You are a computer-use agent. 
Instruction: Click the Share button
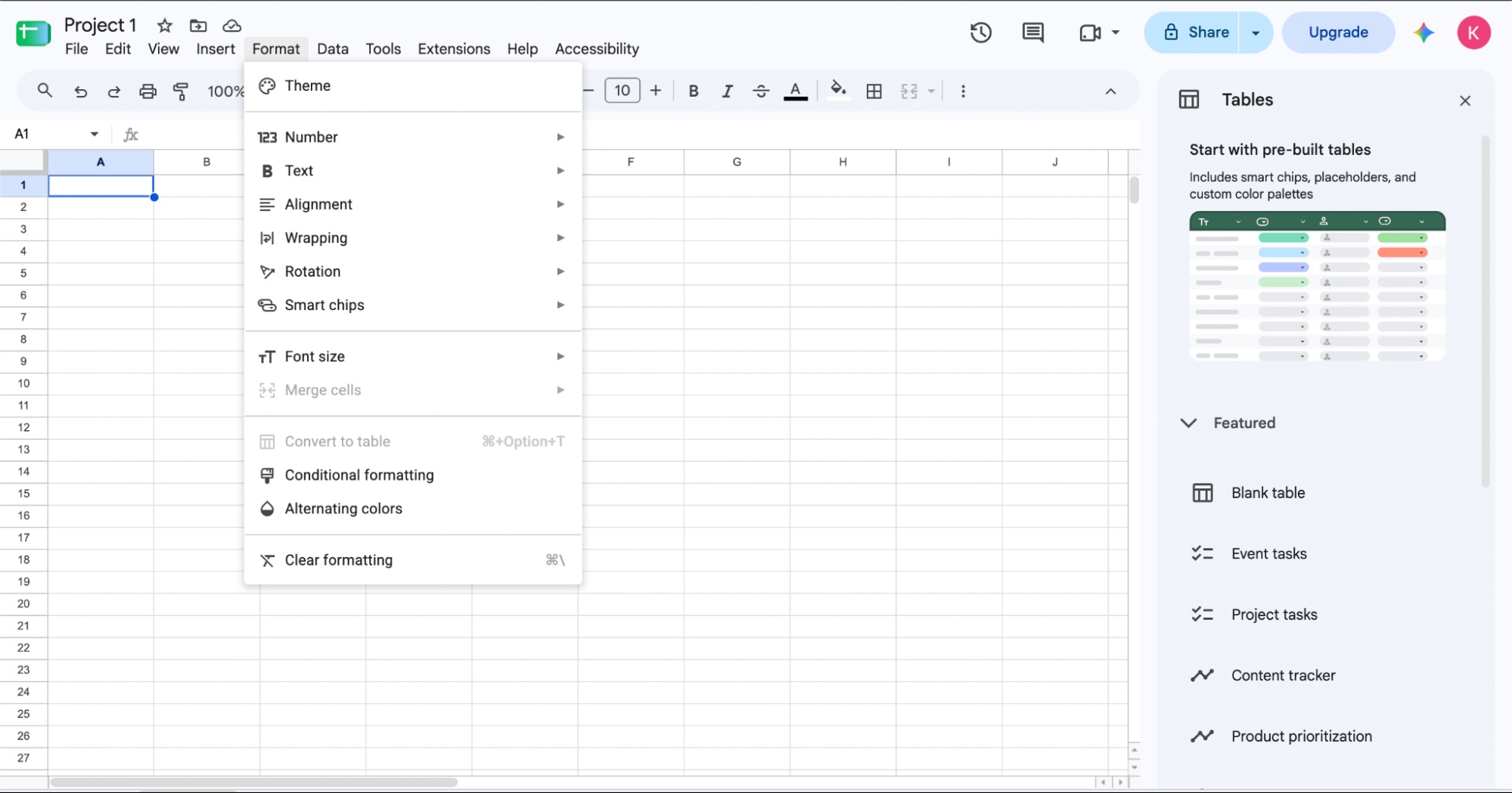(x=1192, y=33)
